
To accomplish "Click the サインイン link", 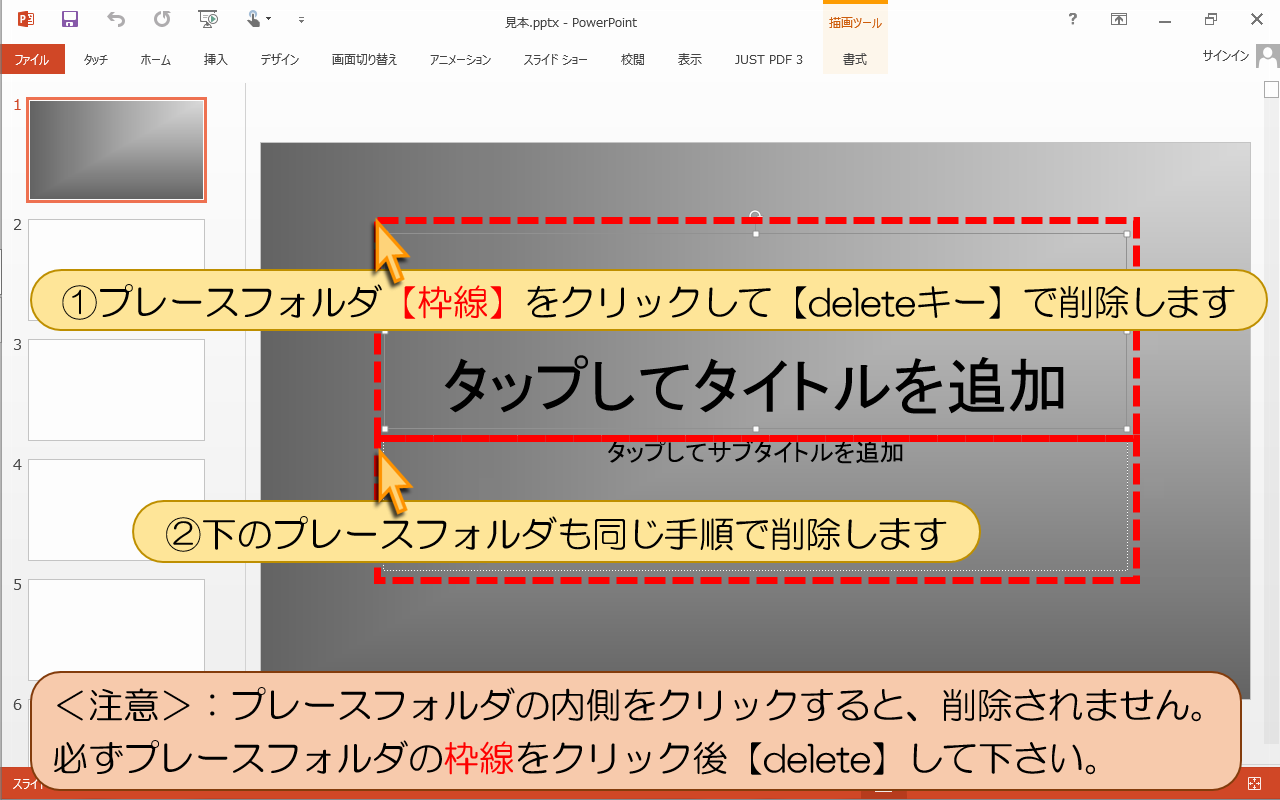I will [x=1225, y=57].
